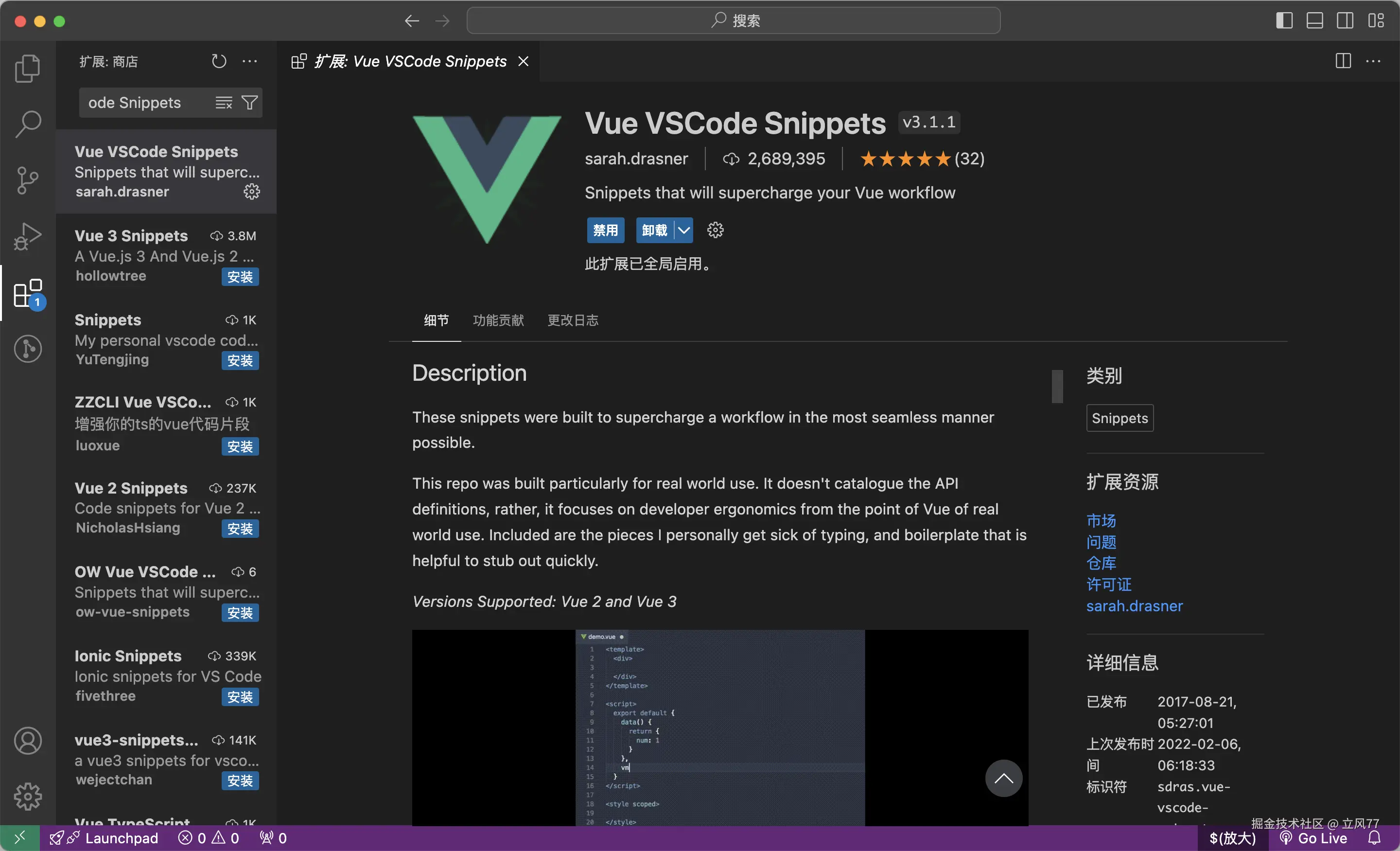The height and width of the screenshot is (851, 1400).
Task: Open editor more actions menu
Action: [x=1373, y=61]
